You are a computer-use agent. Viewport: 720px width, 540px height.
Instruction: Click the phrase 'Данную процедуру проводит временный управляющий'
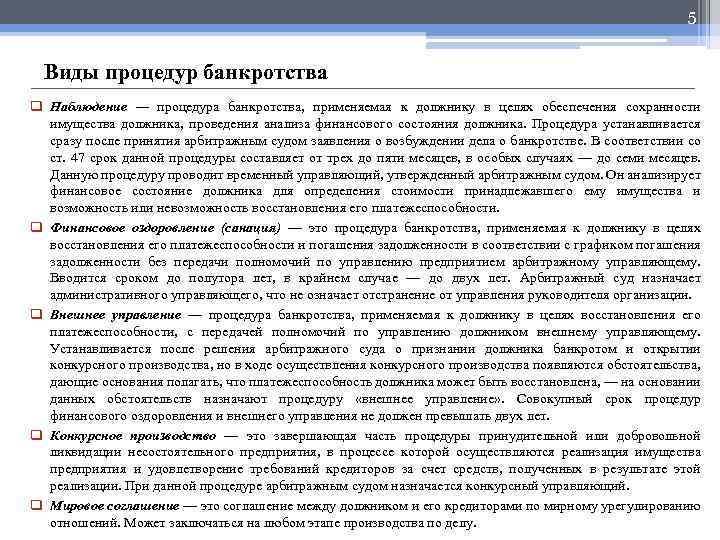point(216,175)
